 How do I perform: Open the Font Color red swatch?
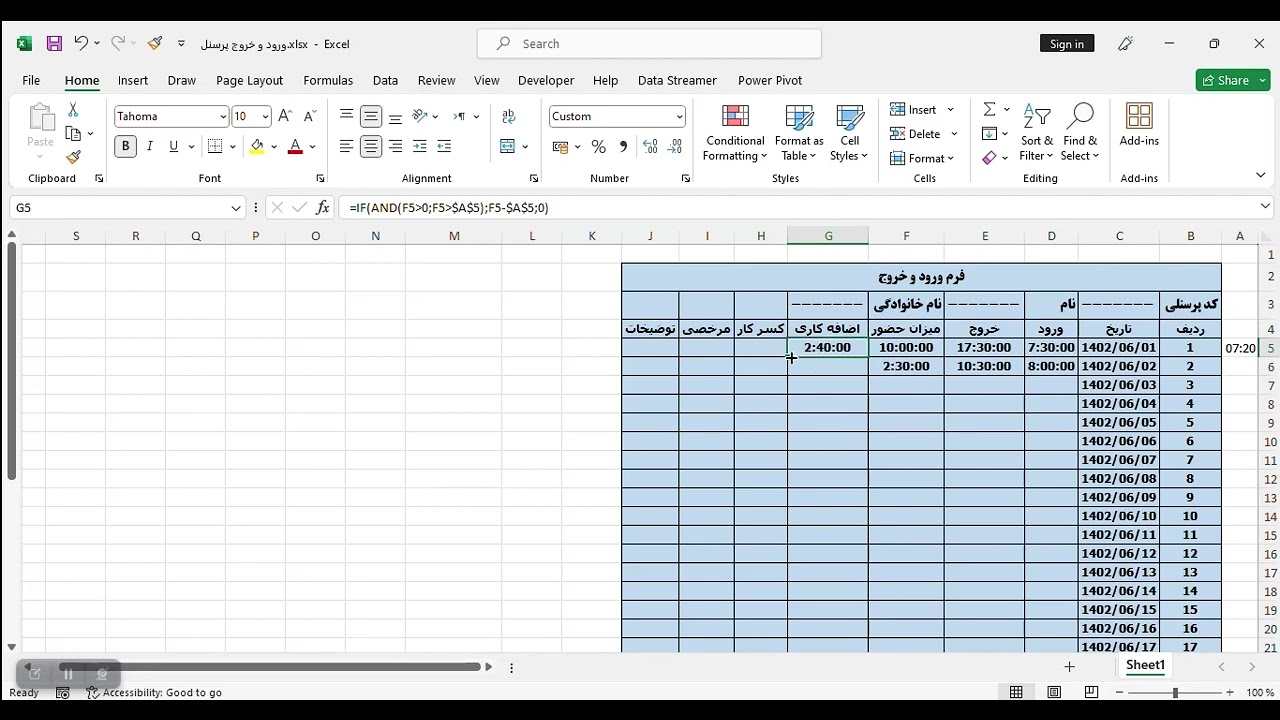click(x=295, y=147)
